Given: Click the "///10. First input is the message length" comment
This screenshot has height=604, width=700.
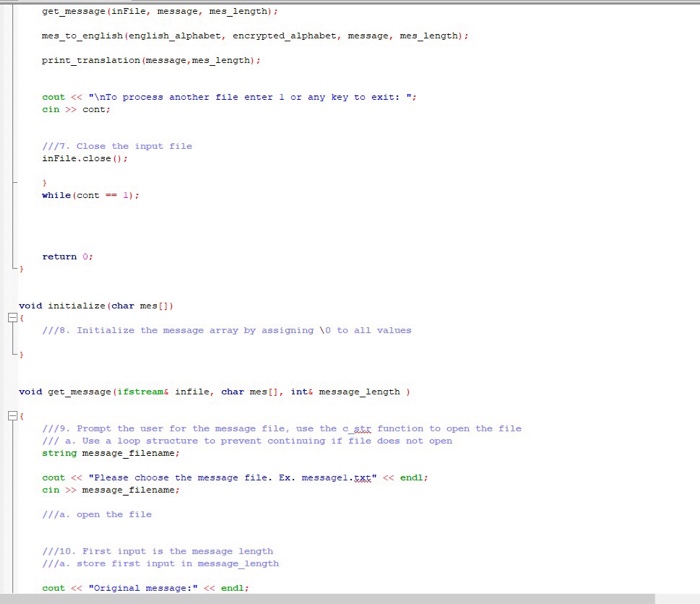Looking at the screenshot, I should (x=157, y=552).
